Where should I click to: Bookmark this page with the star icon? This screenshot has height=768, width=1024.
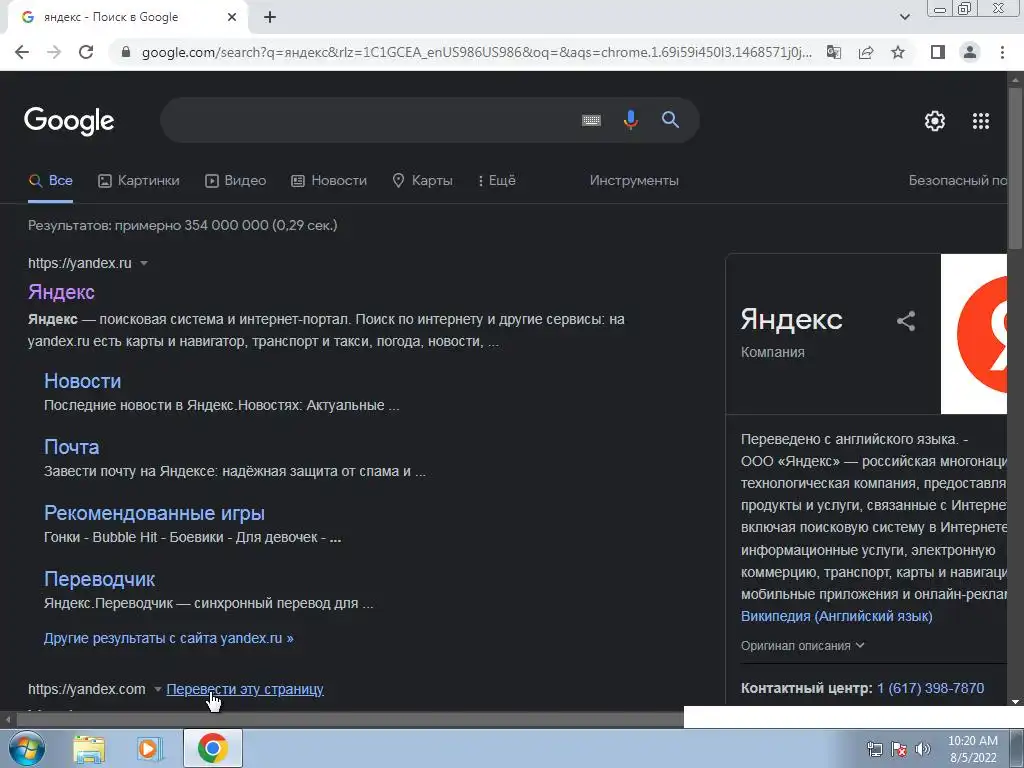898,52
